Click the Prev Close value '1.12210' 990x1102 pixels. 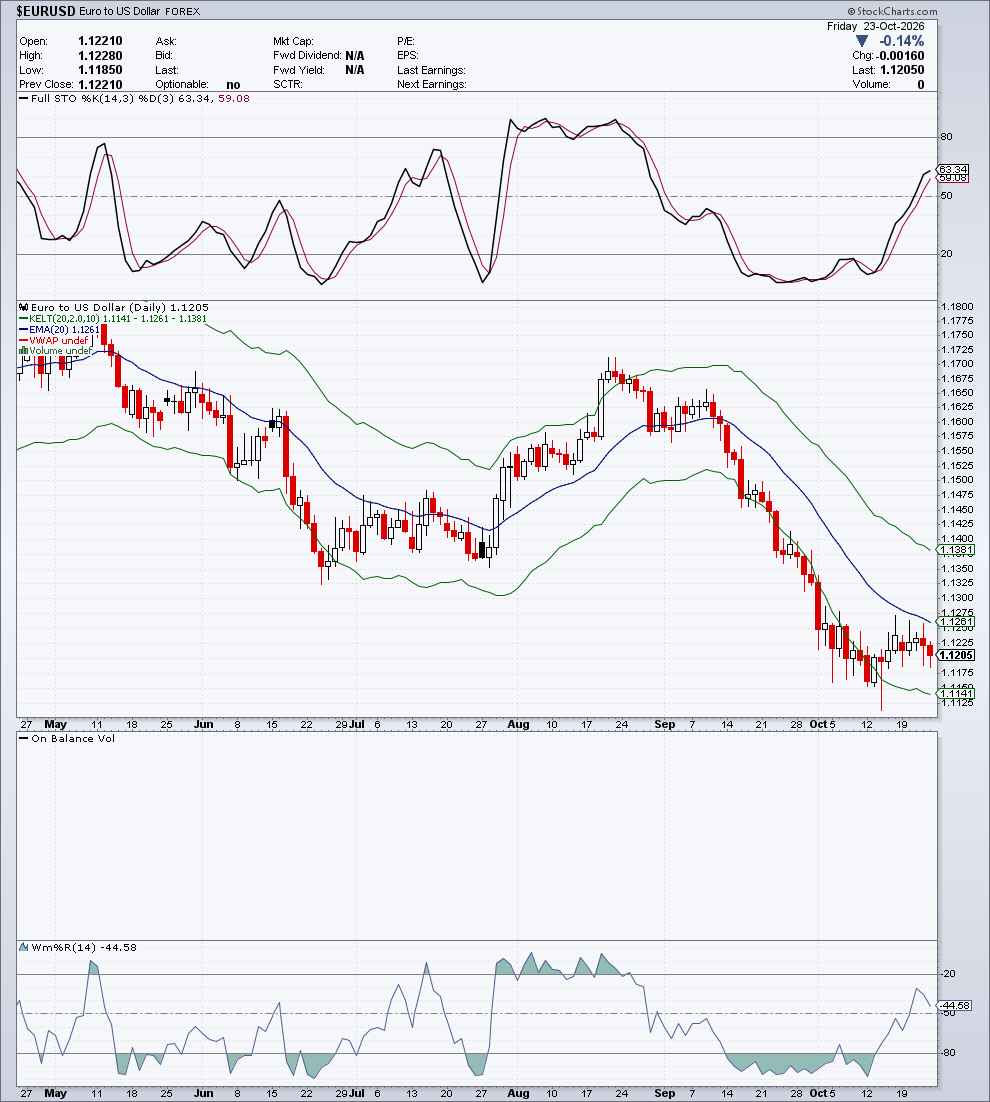coord(100,84)
